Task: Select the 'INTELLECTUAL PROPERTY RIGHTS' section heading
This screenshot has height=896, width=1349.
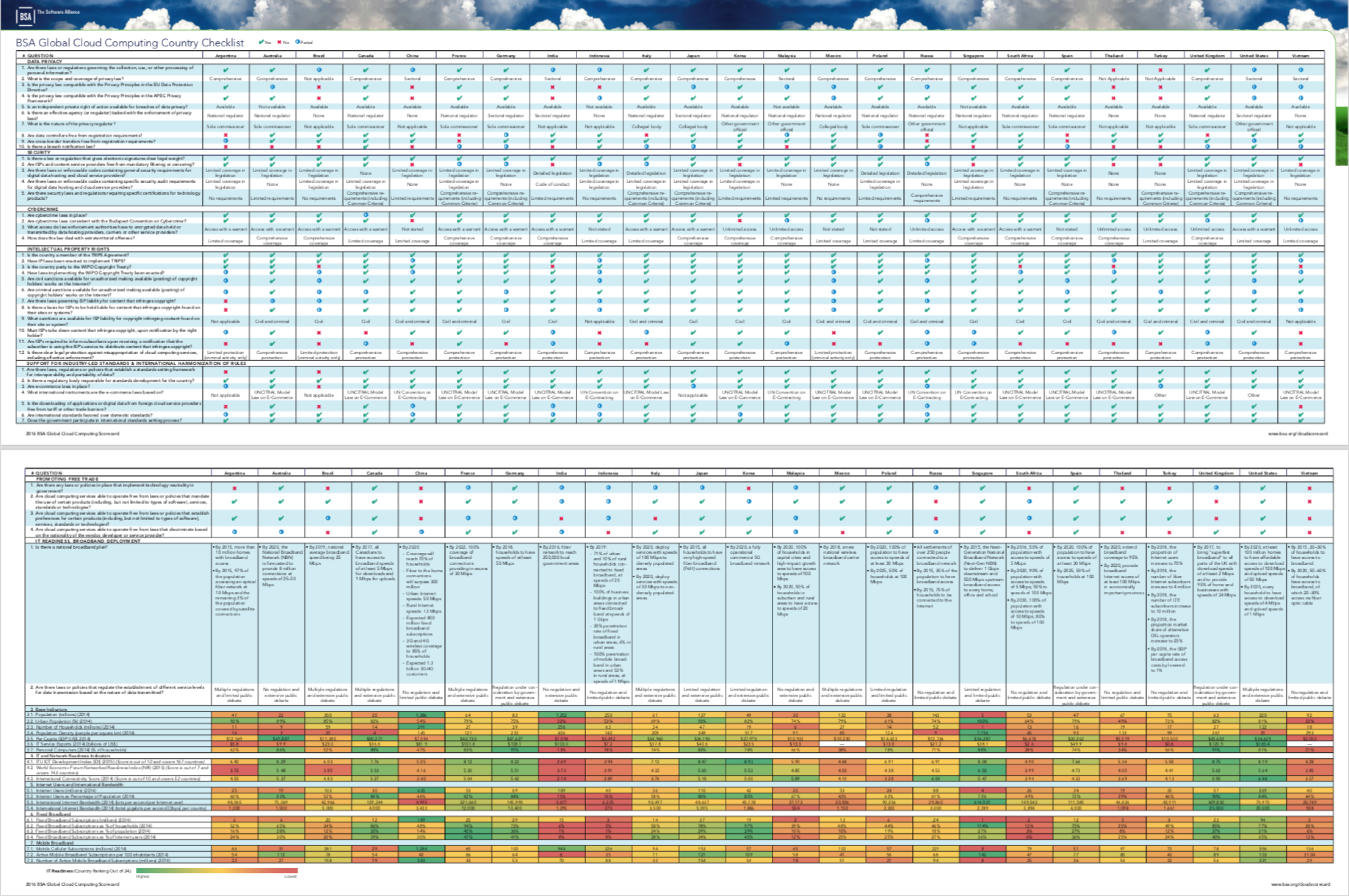Action: (68, 249)
